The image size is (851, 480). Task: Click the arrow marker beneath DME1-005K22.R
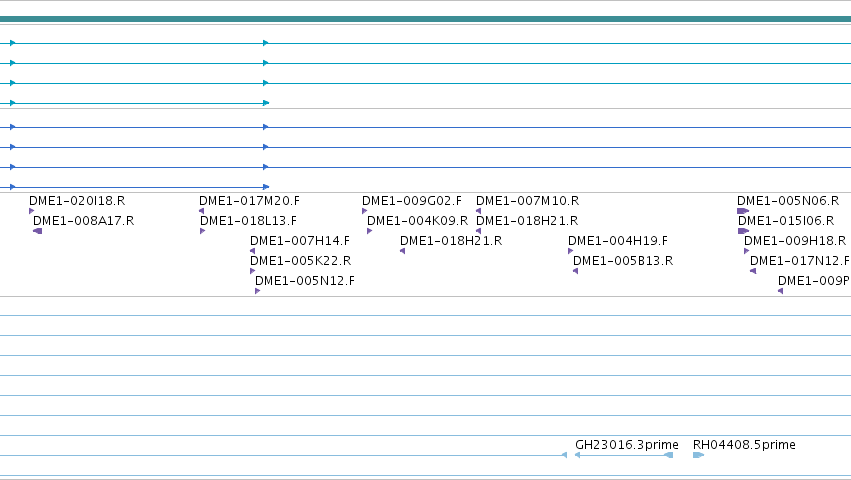tap(252, 271)
